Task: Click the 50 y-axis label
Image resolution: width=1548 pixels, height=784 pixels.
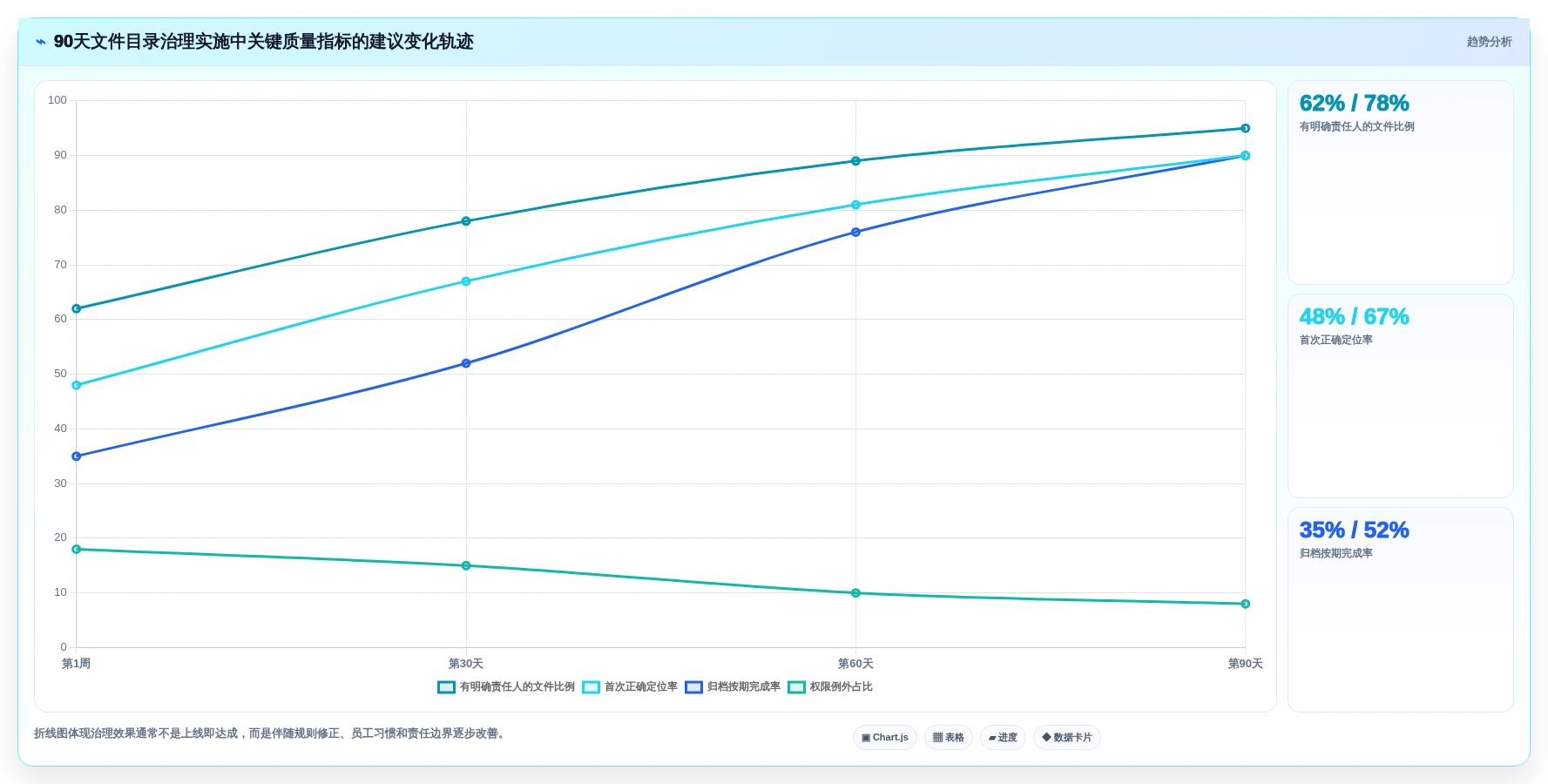Action: [60, 374]
